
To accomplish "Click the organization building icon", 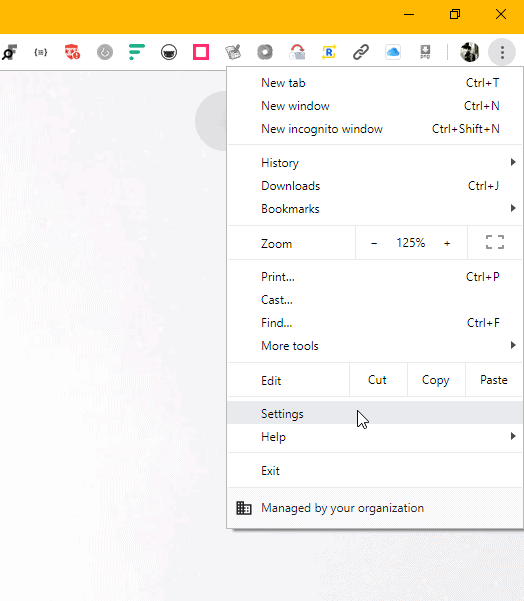I will click(x=244, y=508).
